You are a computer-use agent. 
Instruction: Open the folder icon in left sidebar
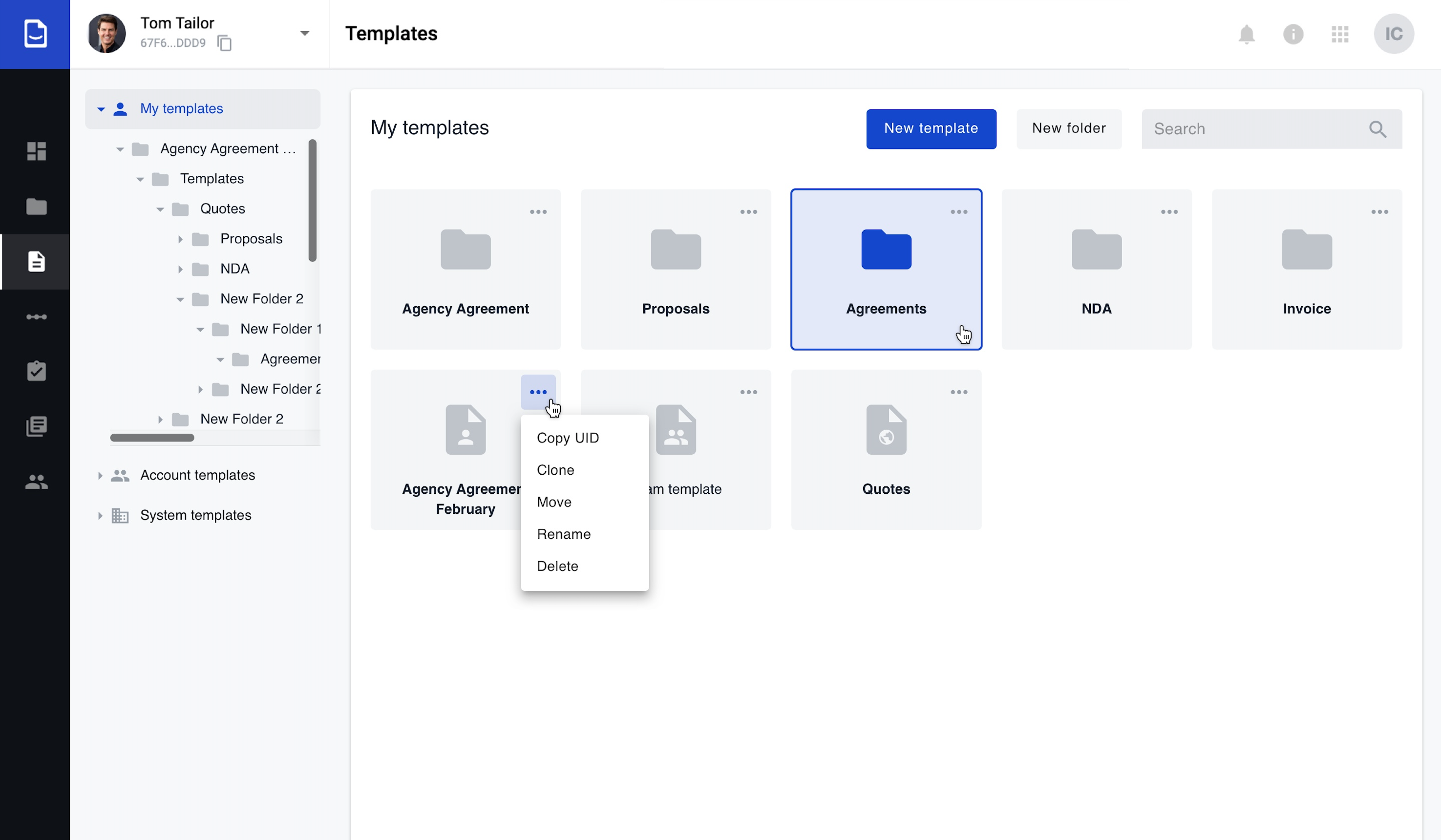pyautogui.click(x=36, y=207)
